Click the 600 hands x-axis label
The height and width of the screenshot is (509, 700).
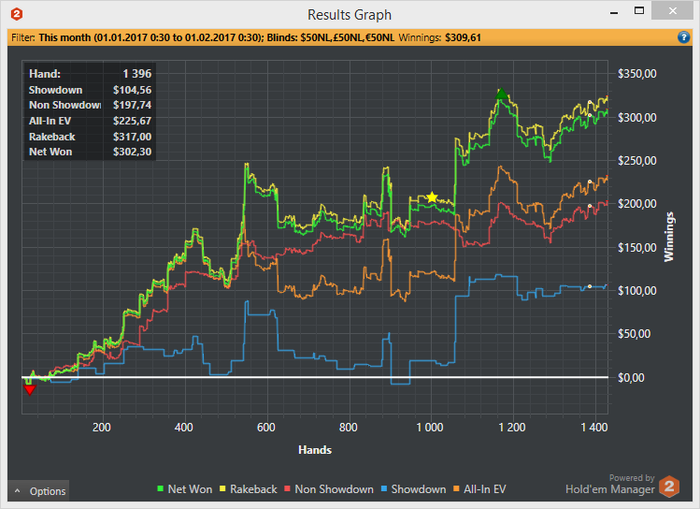[x=266, y=427]
